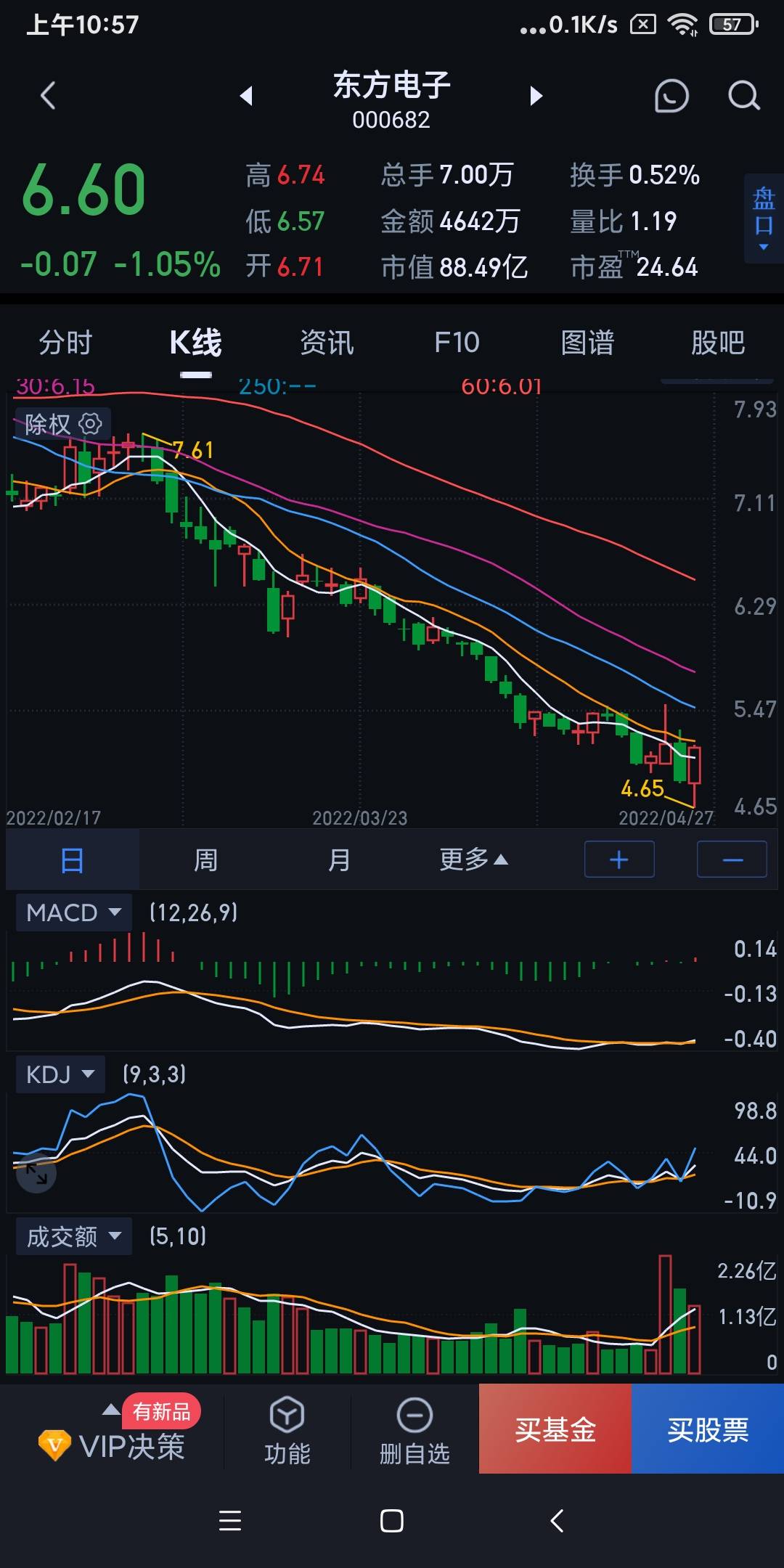
Task: Tap the 金额 4642万 value
Action: (480, 221)
